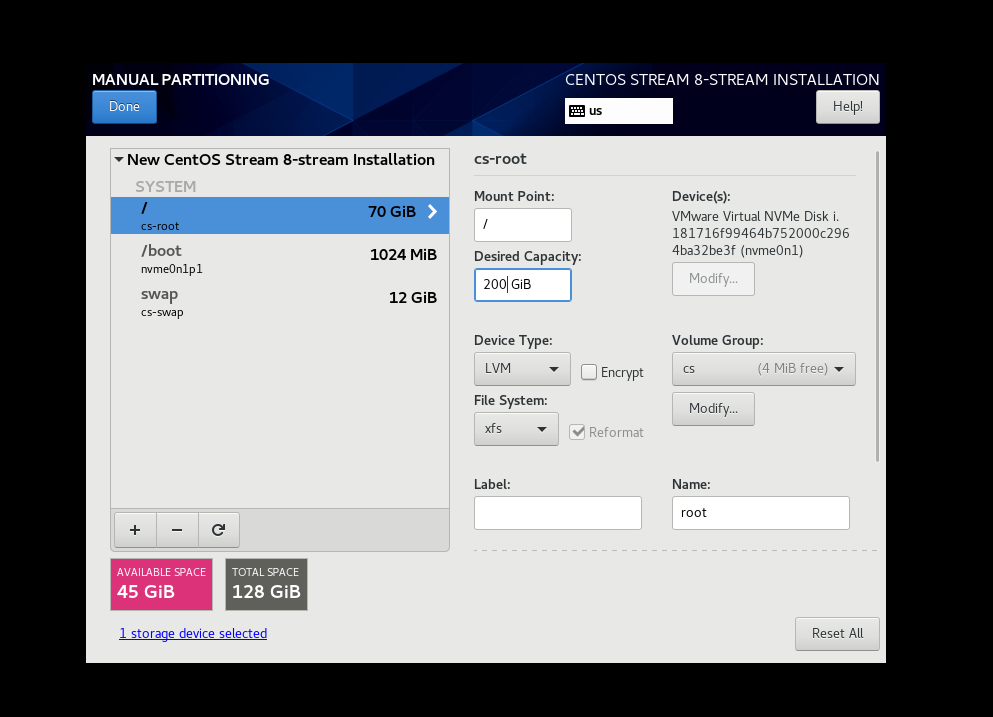Click the TOTAL SPACE 128 GiB box
Viewport: 993px width, 717px height.
click(x=266, y=584)
